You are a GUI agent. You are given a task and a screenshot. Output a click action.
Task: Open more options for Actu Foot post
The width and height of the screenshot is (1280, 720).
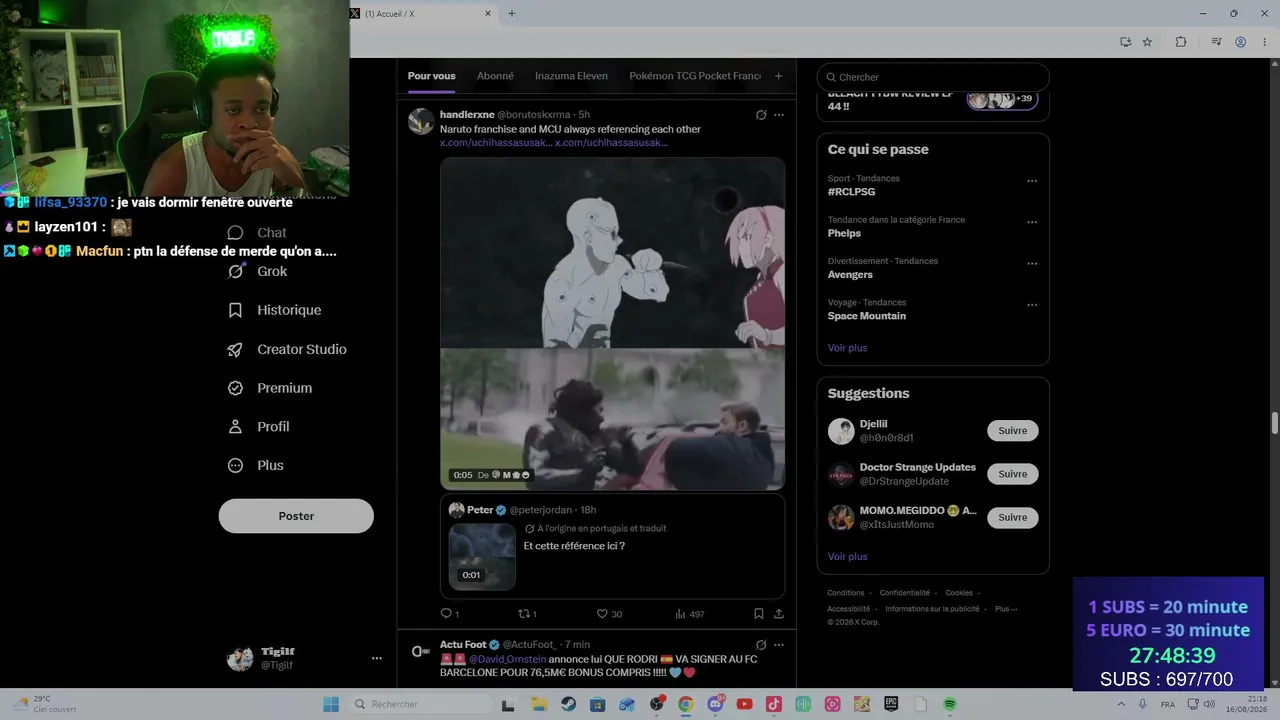pos(779,645)
